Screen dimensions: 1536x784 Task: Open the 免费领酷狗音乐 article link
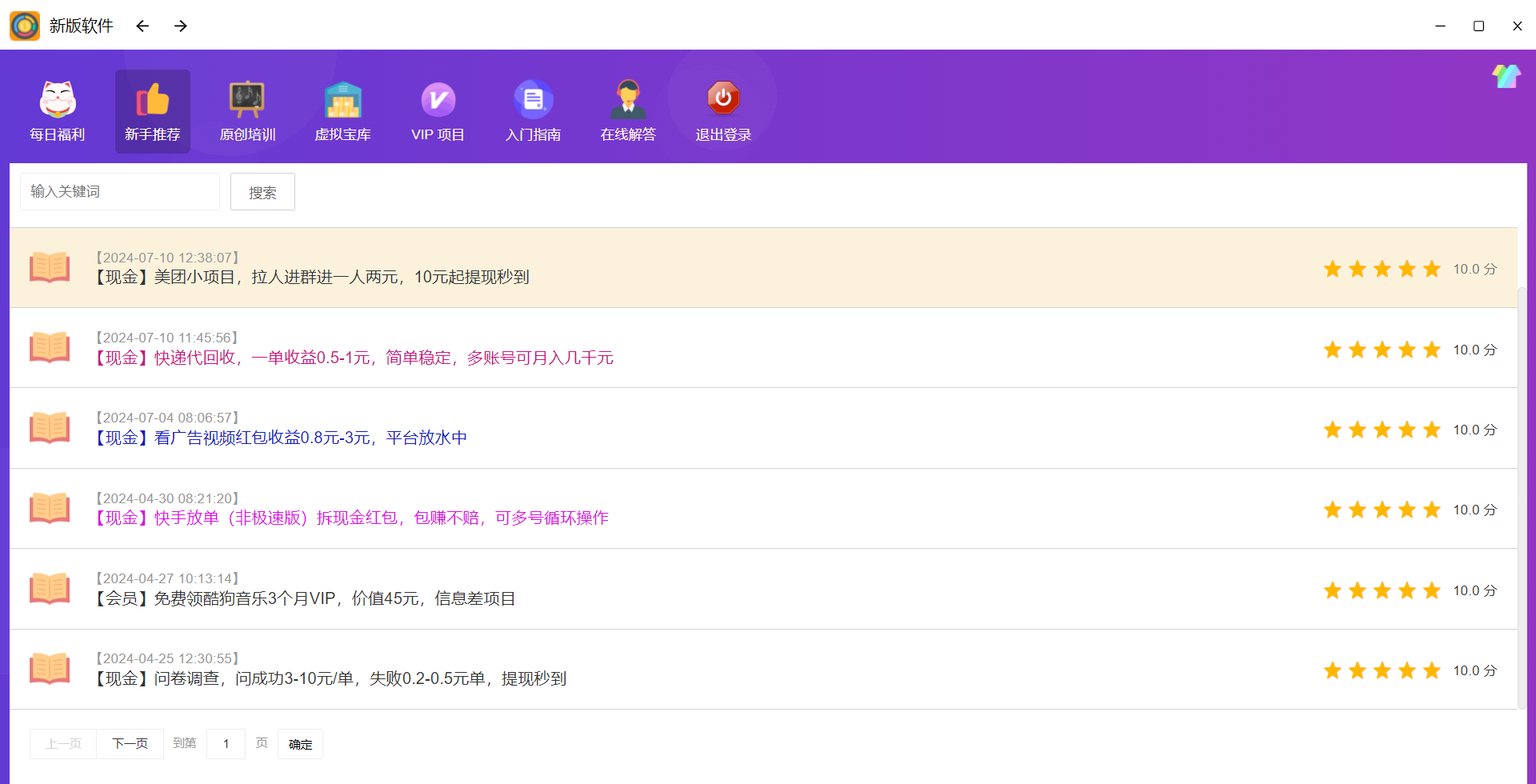pos(305,598)
